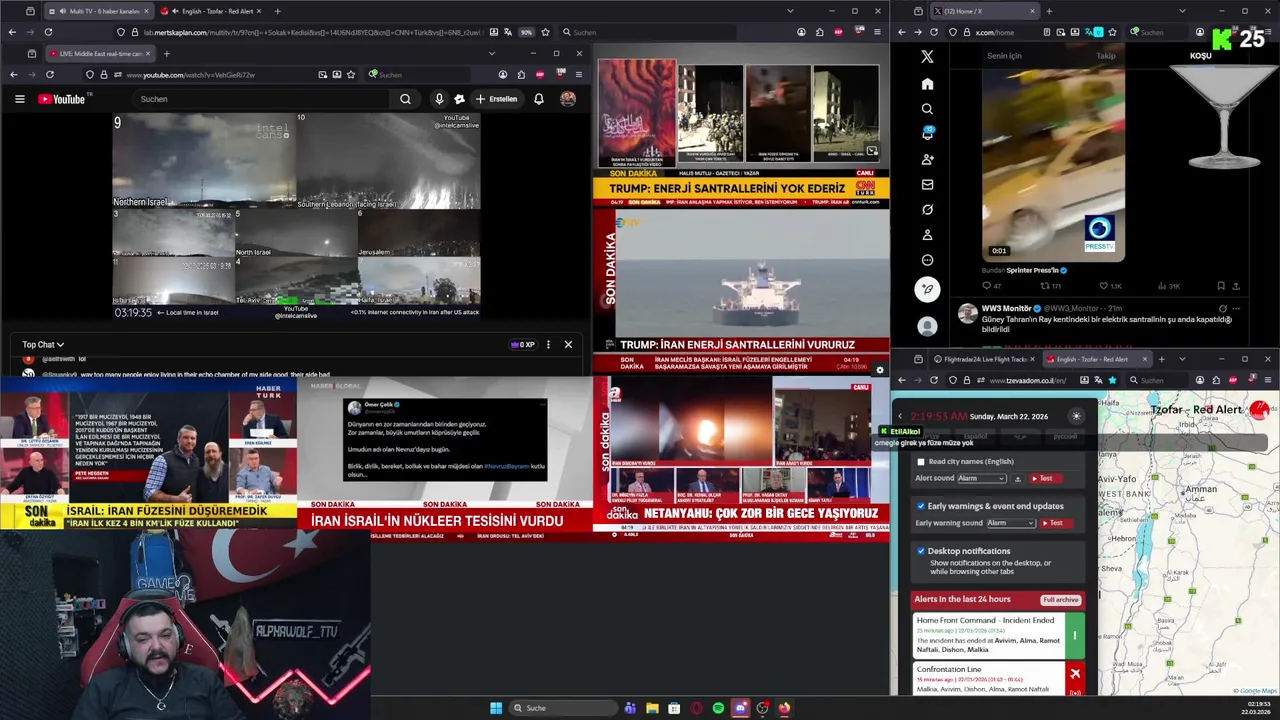Image resolution: width=1280 pixels, height=720 pixels.
Task: Open the Top Chat dropdown
Action: pyautogui.click(x=43, y=345)
